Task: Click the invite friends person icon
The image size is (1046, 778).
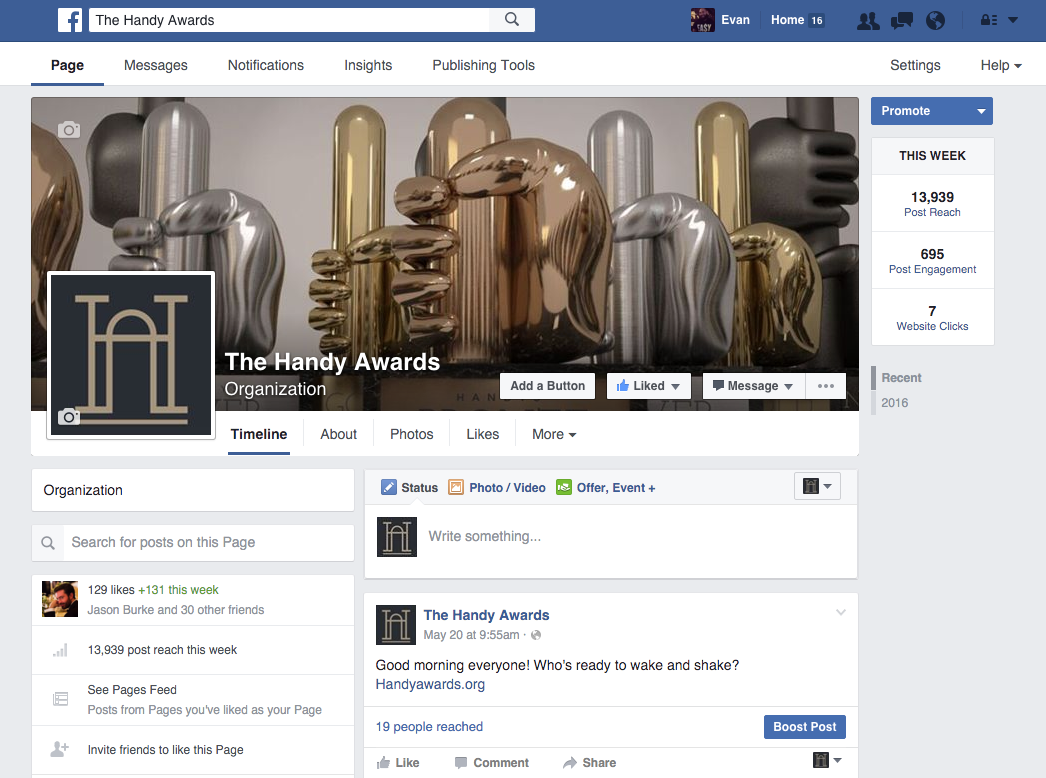Action: 60,749
